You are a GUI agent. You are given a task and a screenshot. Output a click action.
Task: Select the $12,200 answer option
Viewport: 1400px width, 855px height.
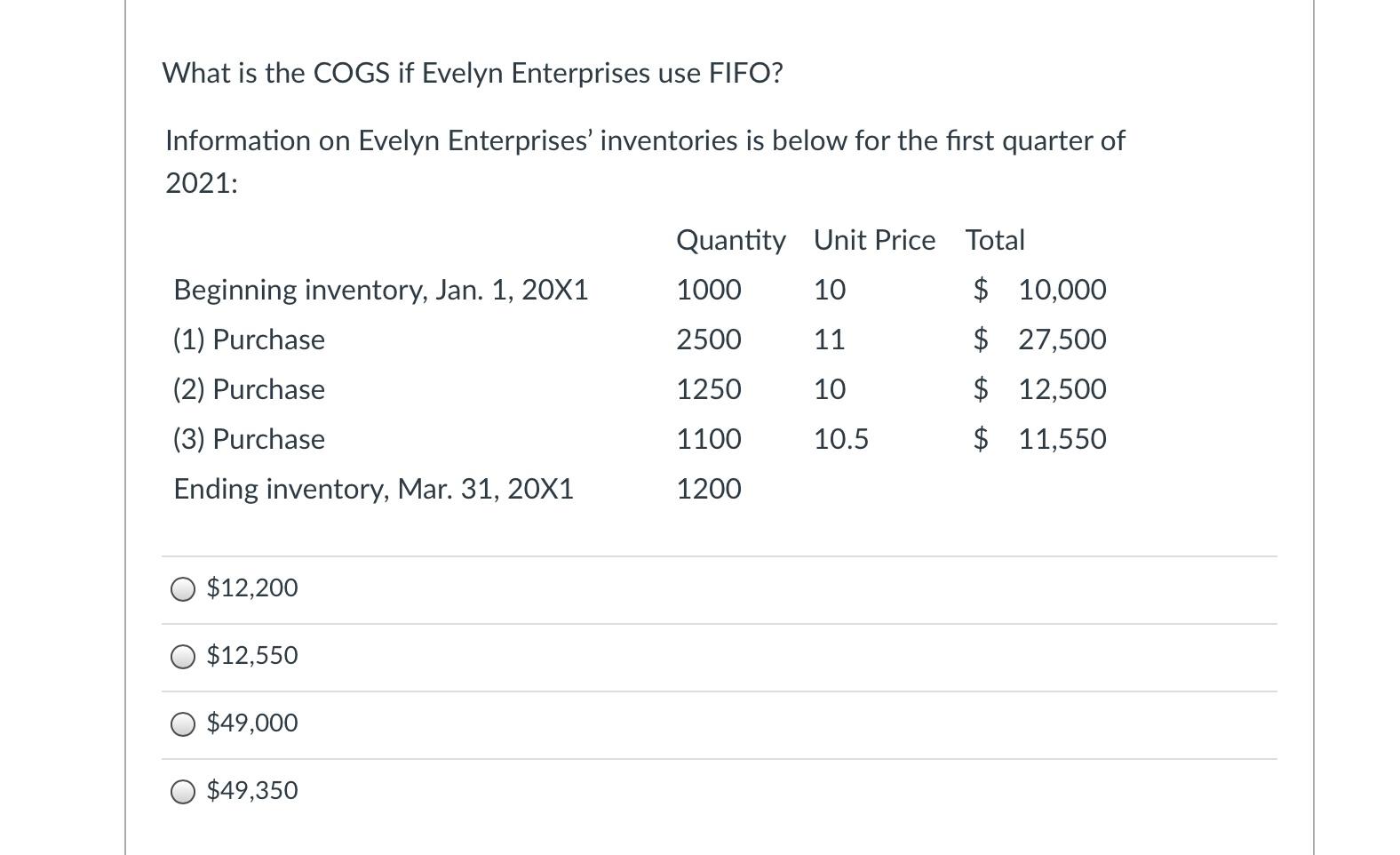pyautogui.click(x=182, y=587)
